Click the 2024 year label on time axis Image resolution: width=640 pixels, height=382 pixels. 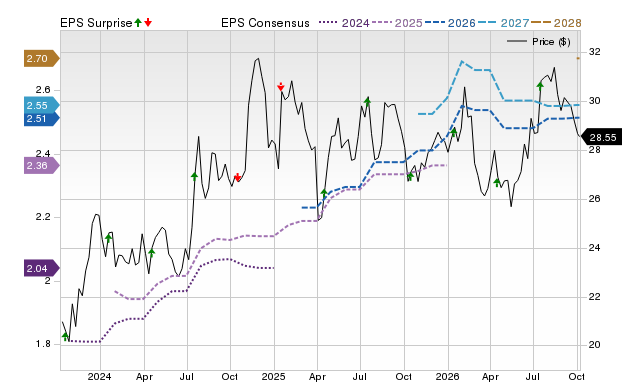pyautogui.click(x=100, y=376)
